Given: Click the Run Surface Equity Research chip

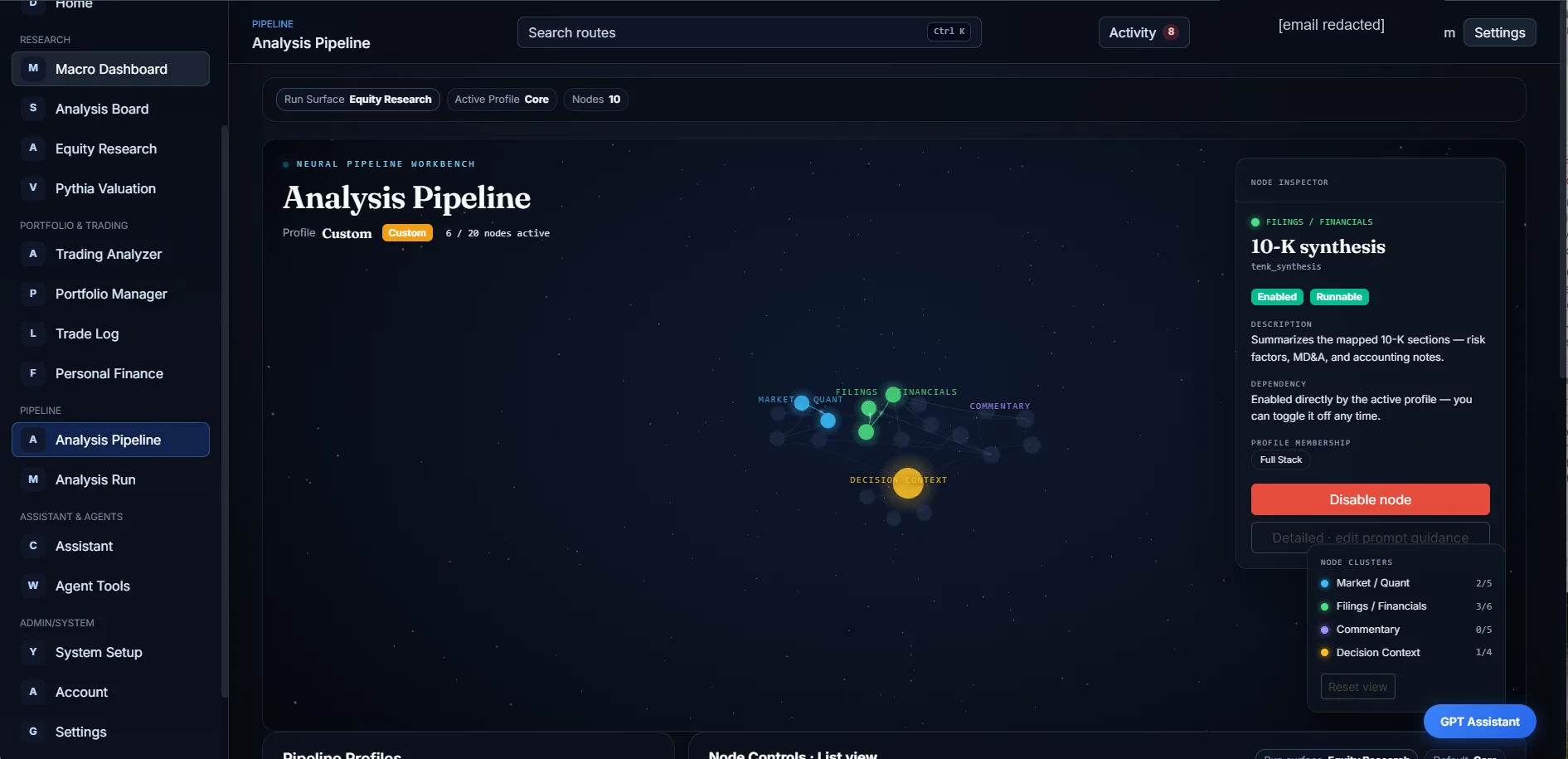Looking at the screenshot, I should coord(357,100).
